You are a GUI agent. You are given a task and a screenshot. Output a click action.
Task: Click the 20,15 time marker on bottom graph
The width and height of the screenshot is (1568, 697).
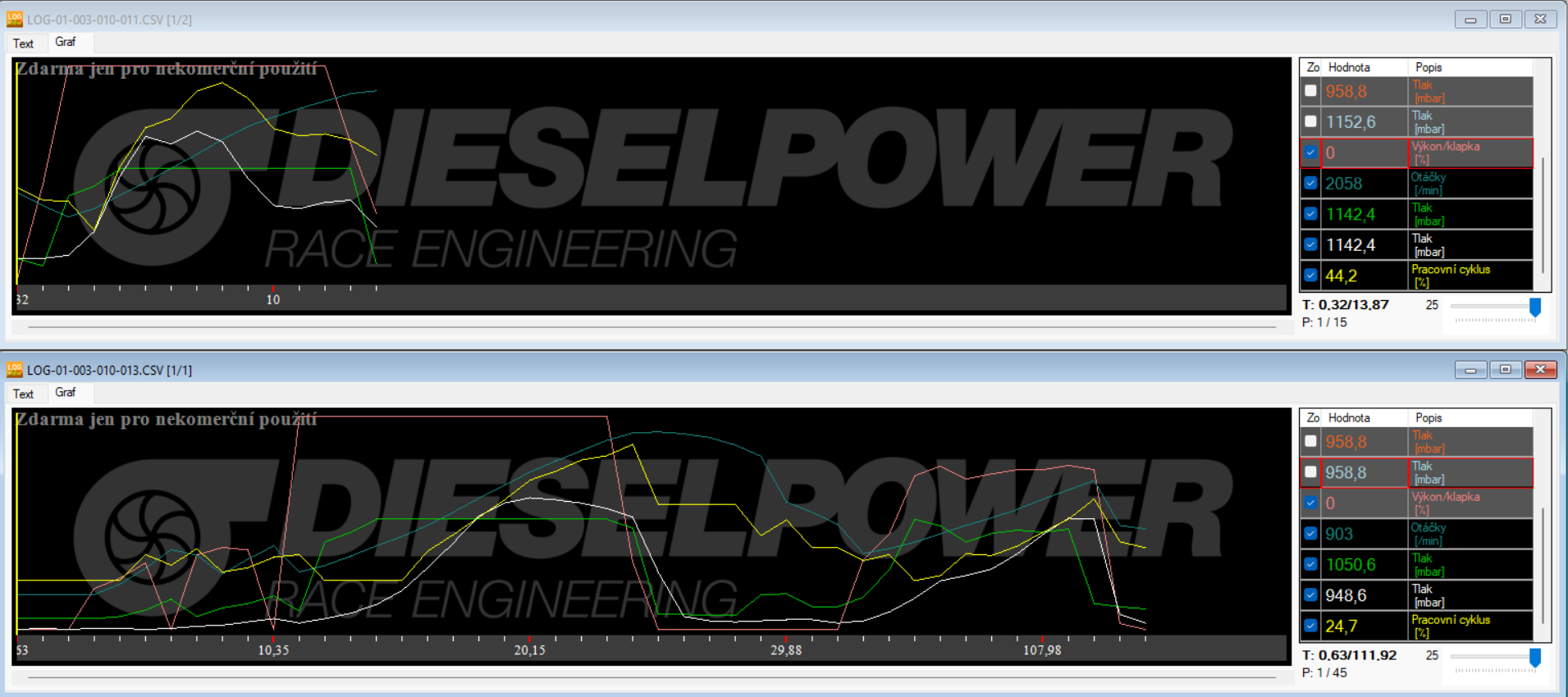pos(529,650)
